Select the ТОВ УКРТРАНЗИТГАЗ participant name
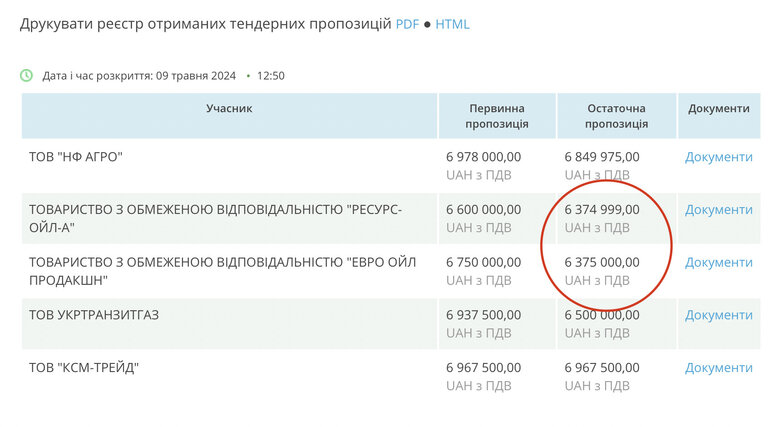This screenshot has height=427, width=780. (x=94, y=315)
